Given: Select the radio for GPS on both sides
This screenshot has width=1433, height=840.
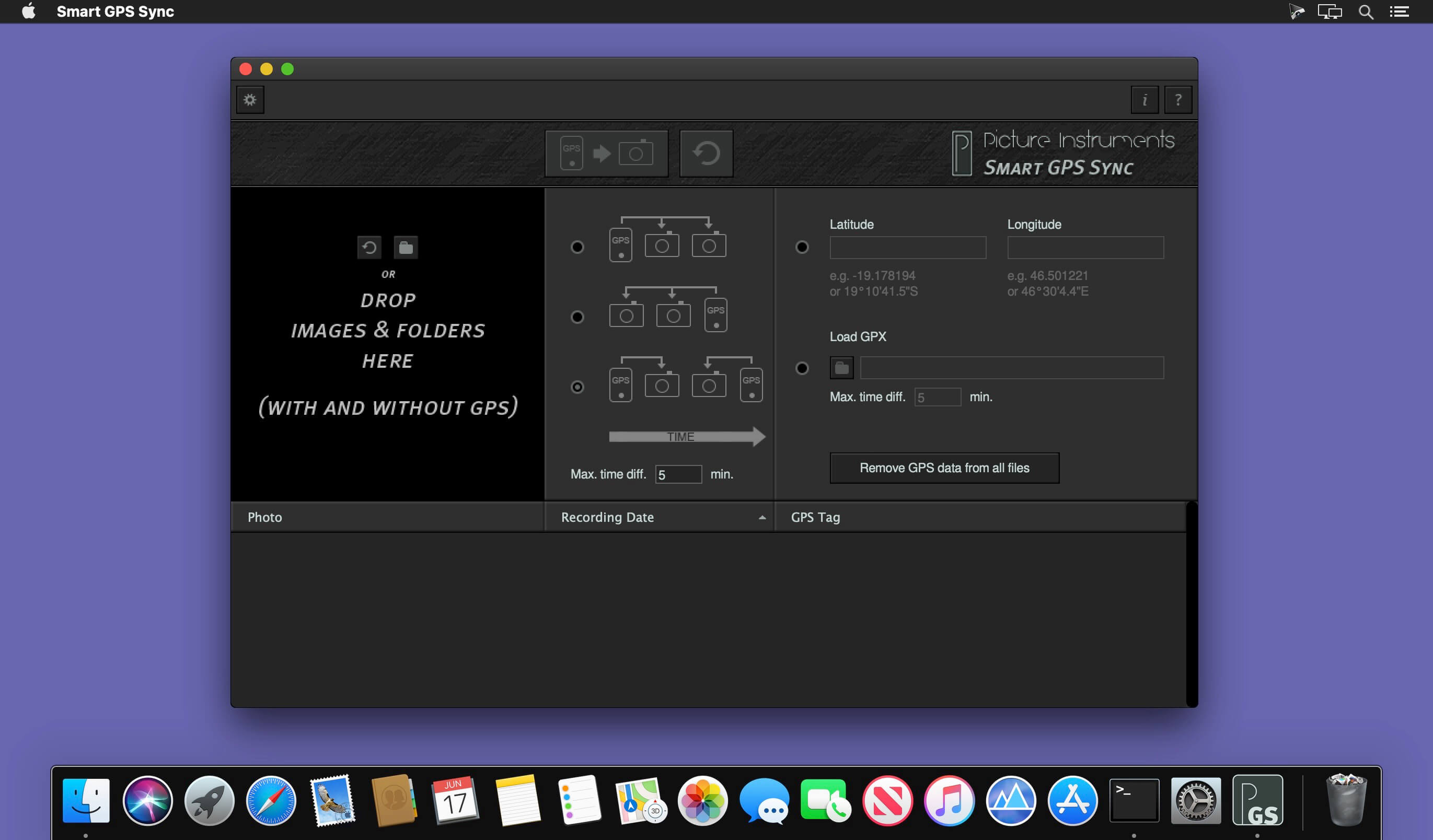Looking at the screenshot, I should coord(577,387).
